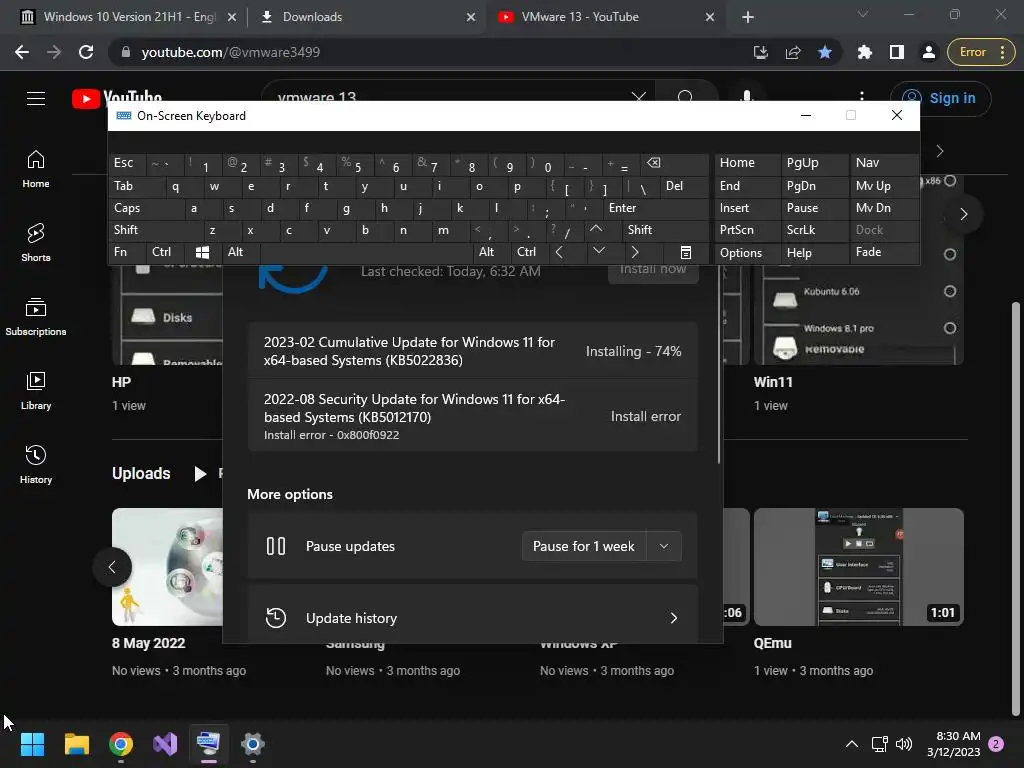Open Library from the sidebar
Viewport: 1024px width, 768px height.
pos(35,391)
